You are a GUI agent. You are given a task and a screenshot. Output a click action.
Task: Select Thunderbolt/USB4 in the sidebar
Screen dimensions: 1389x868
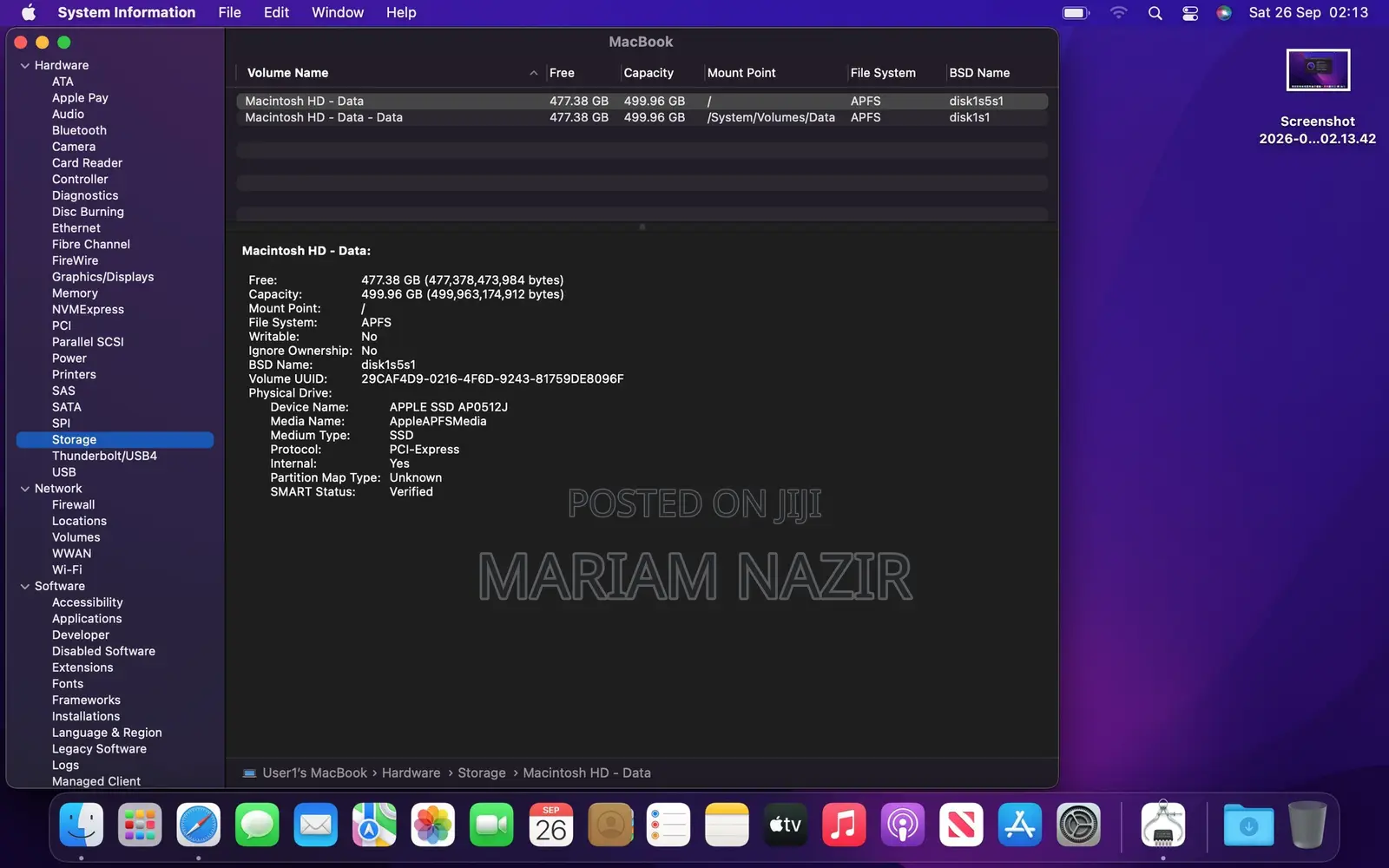point(104,456)
